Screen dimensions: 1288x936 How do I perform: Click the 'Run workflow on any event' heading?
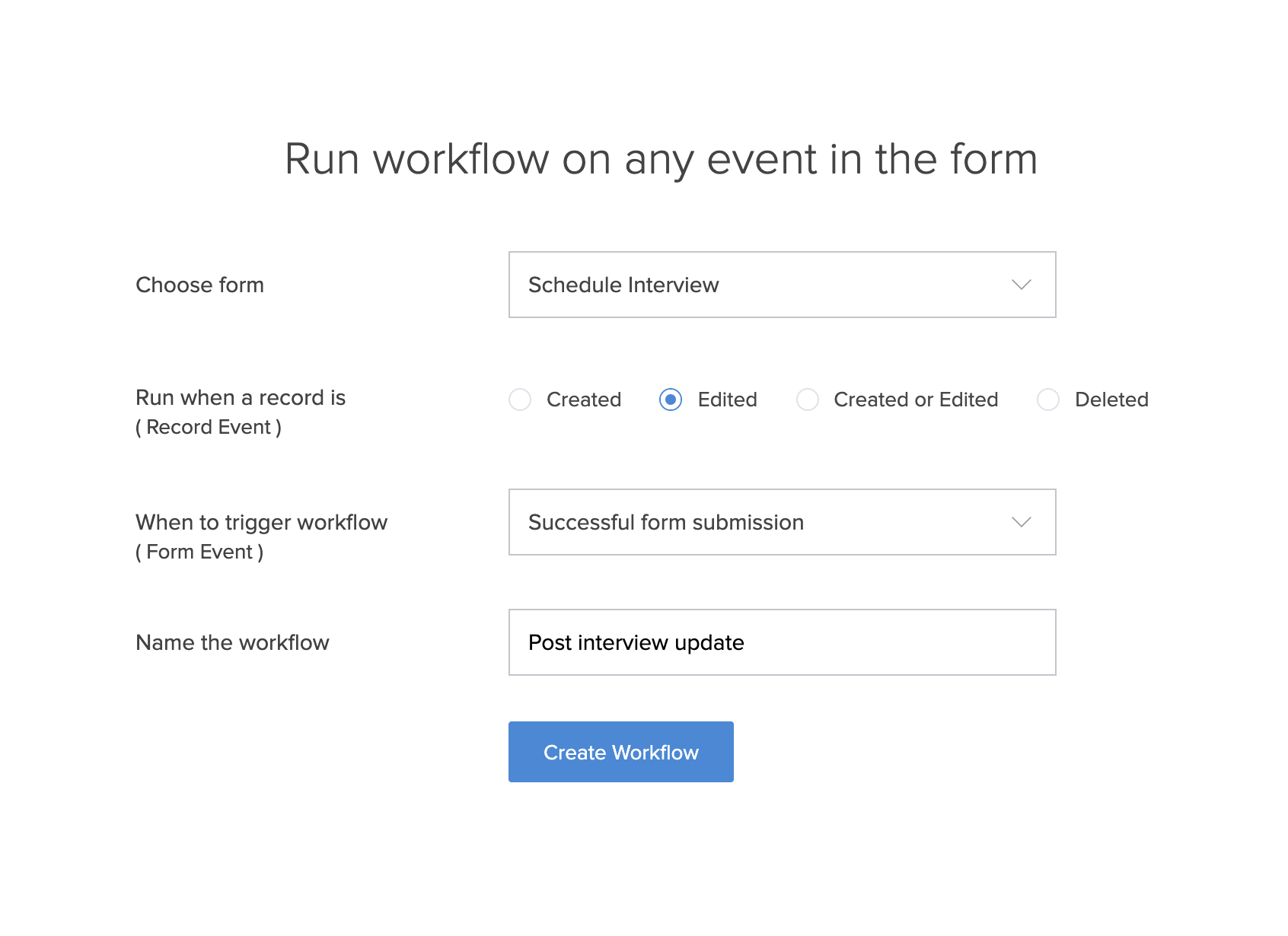click(x=661, y=159)
